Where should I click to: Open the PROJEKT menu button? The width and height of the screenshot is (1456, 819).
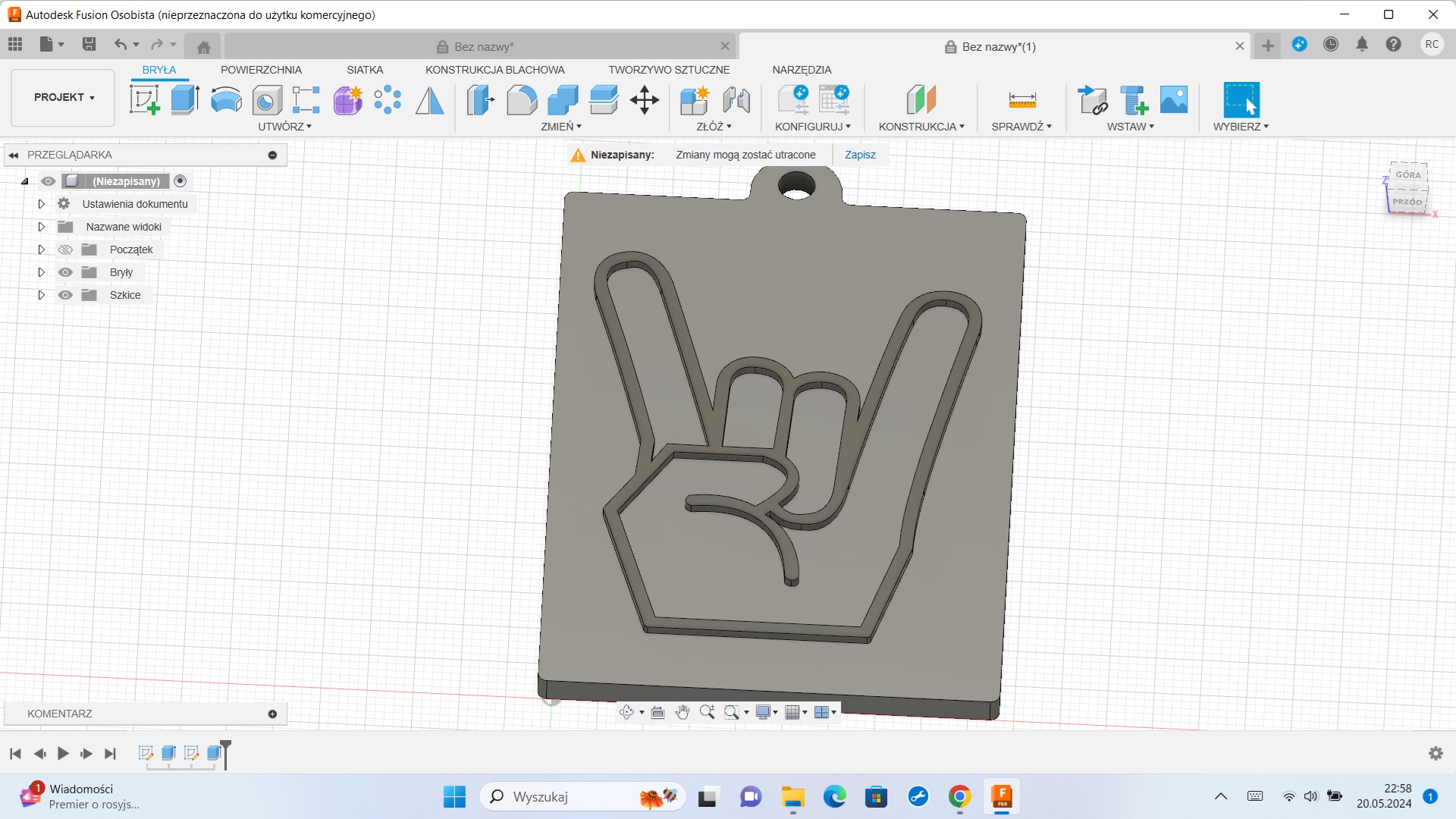coord(61,97)
